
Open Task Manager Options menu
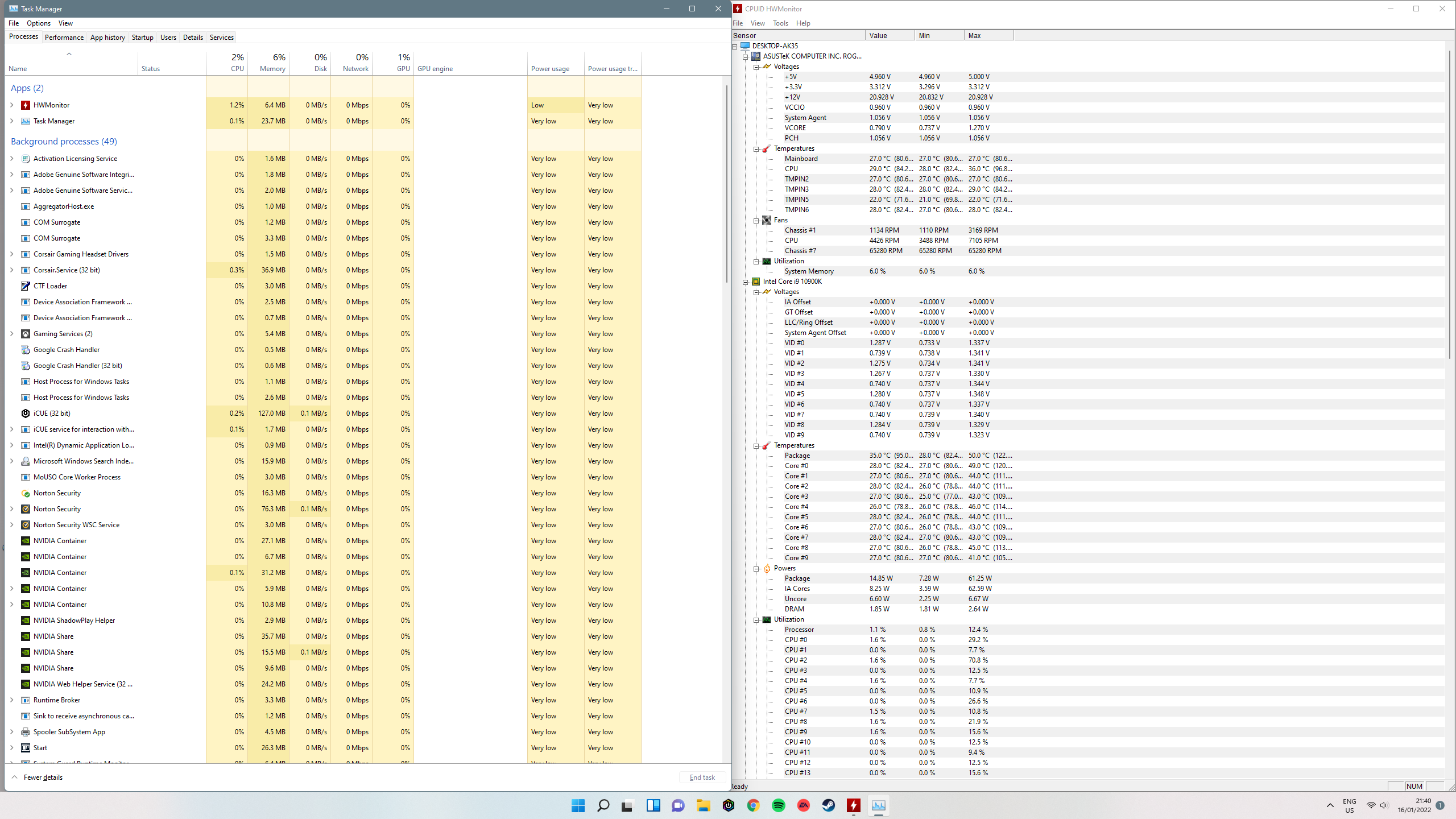pos(39,23)
